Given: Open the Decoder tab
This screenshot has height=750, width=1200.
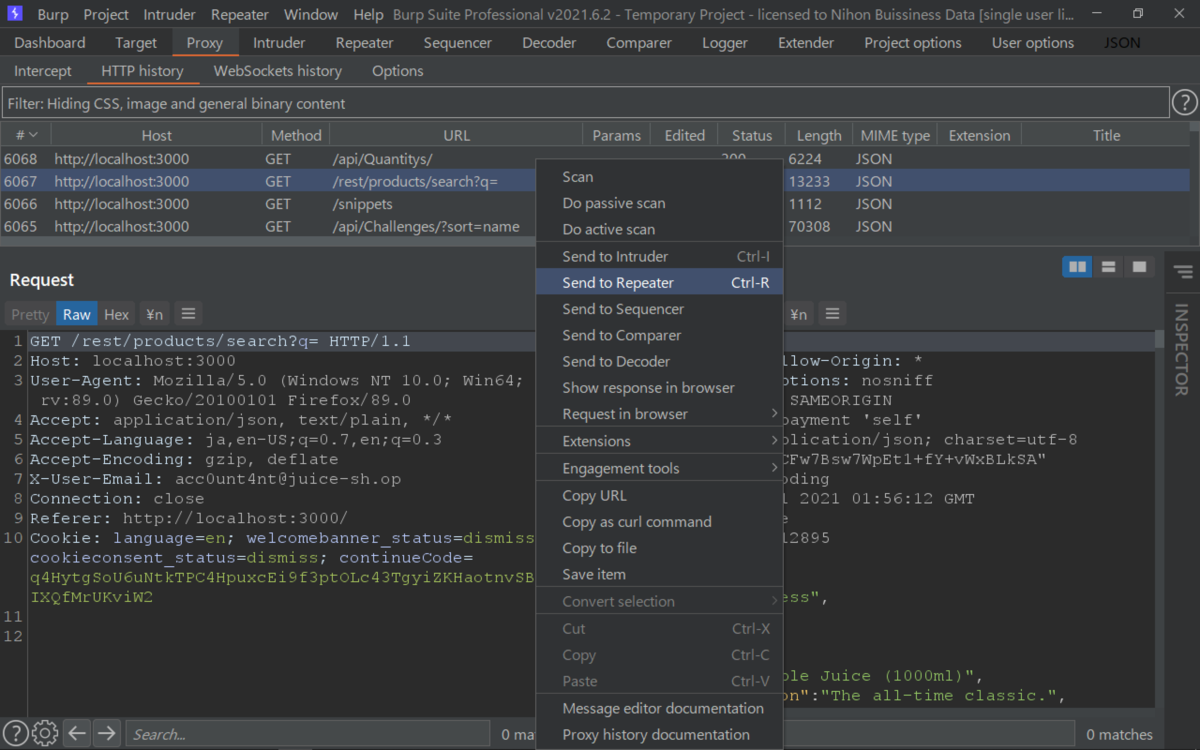Looking at the screenshot, I should 549,43.
